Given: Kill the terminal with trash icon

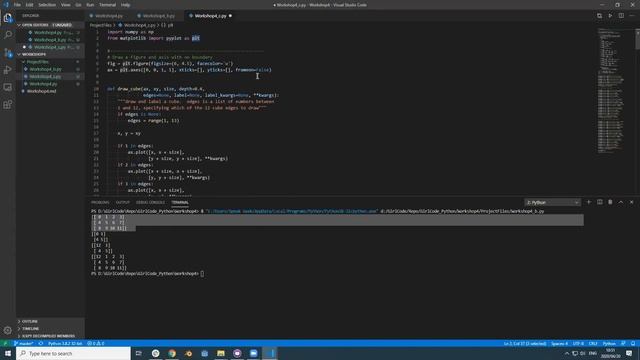Looking at the screenshot, I should 610,202.
